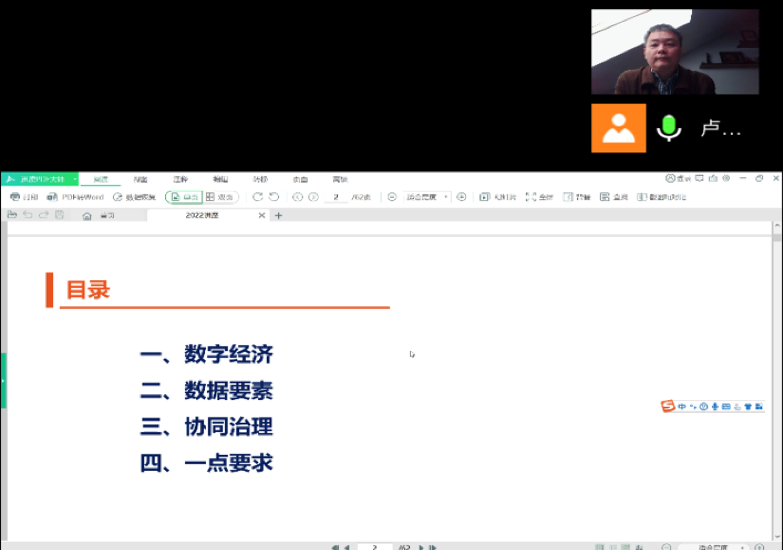Click the page number field in the toolbar
Viewport: 783px width, 550px height.
click(336, 197)
